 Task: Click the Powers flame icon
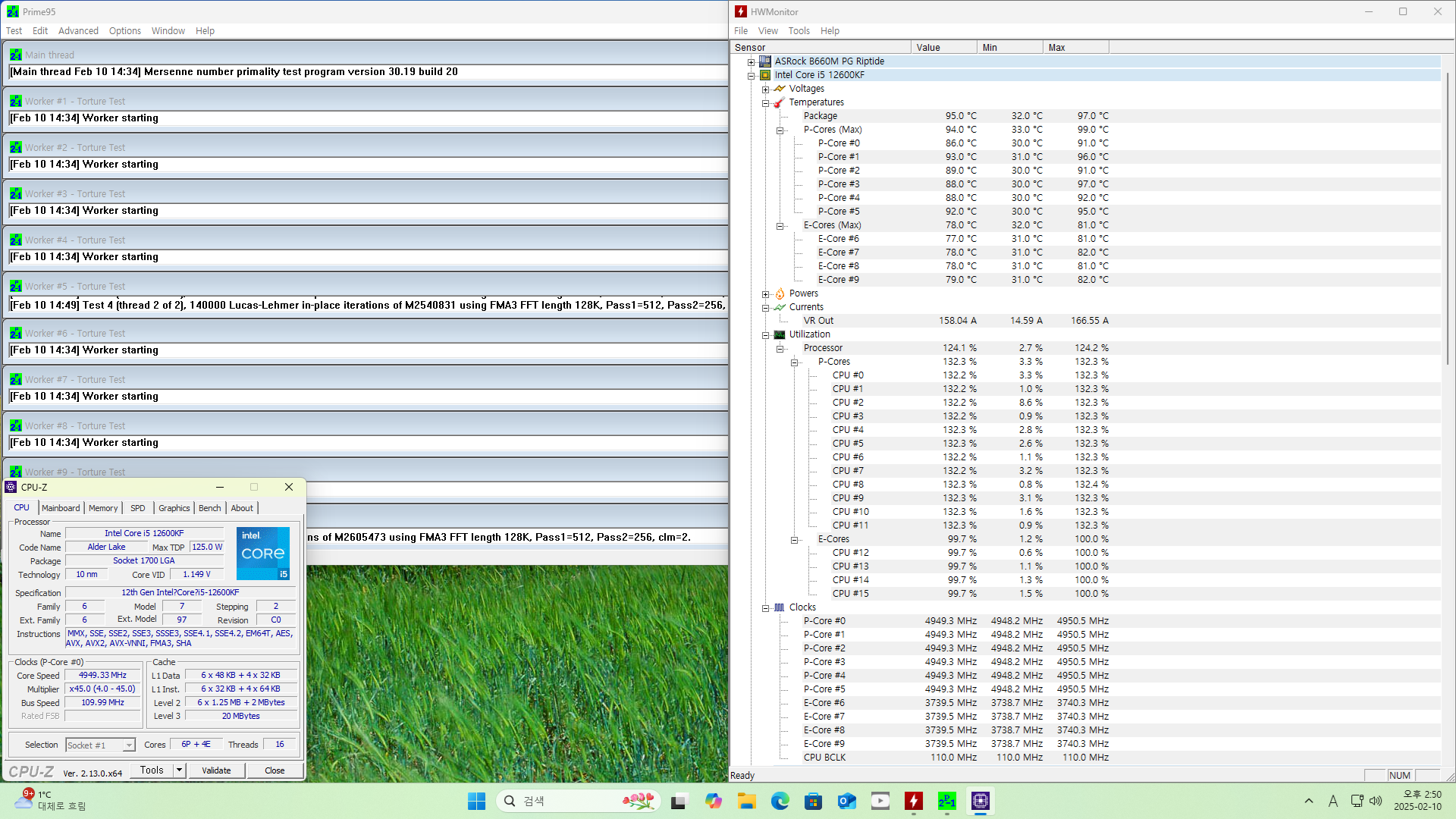pyautogui.click(x=780, y=293)
